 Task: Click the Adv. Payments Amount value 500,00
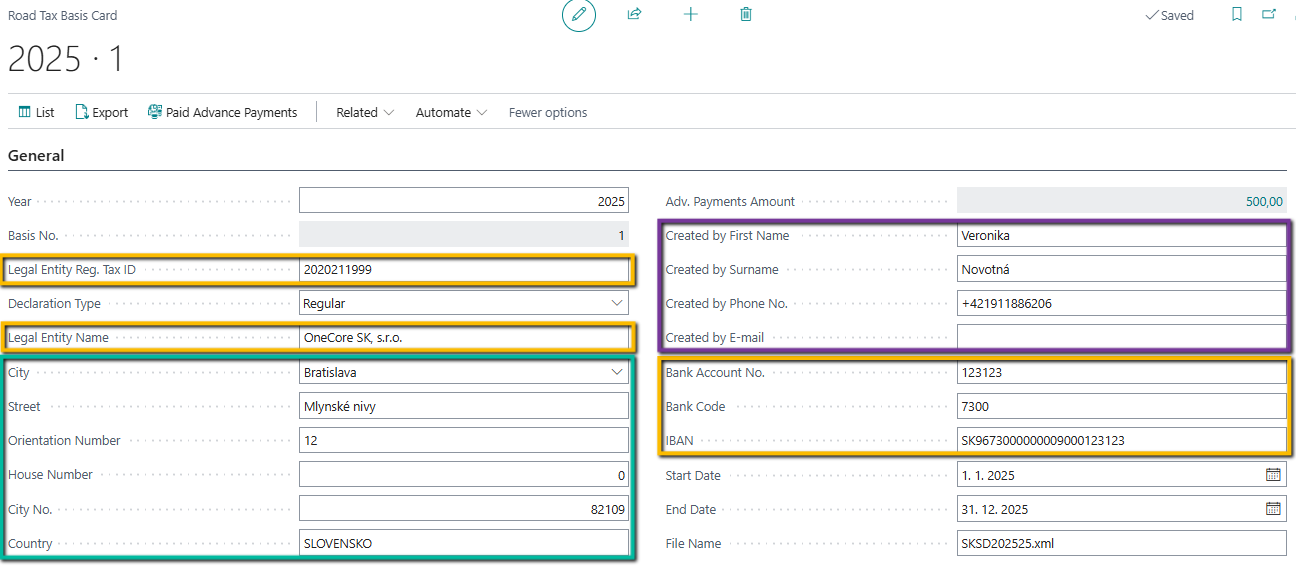point(1264,201)
